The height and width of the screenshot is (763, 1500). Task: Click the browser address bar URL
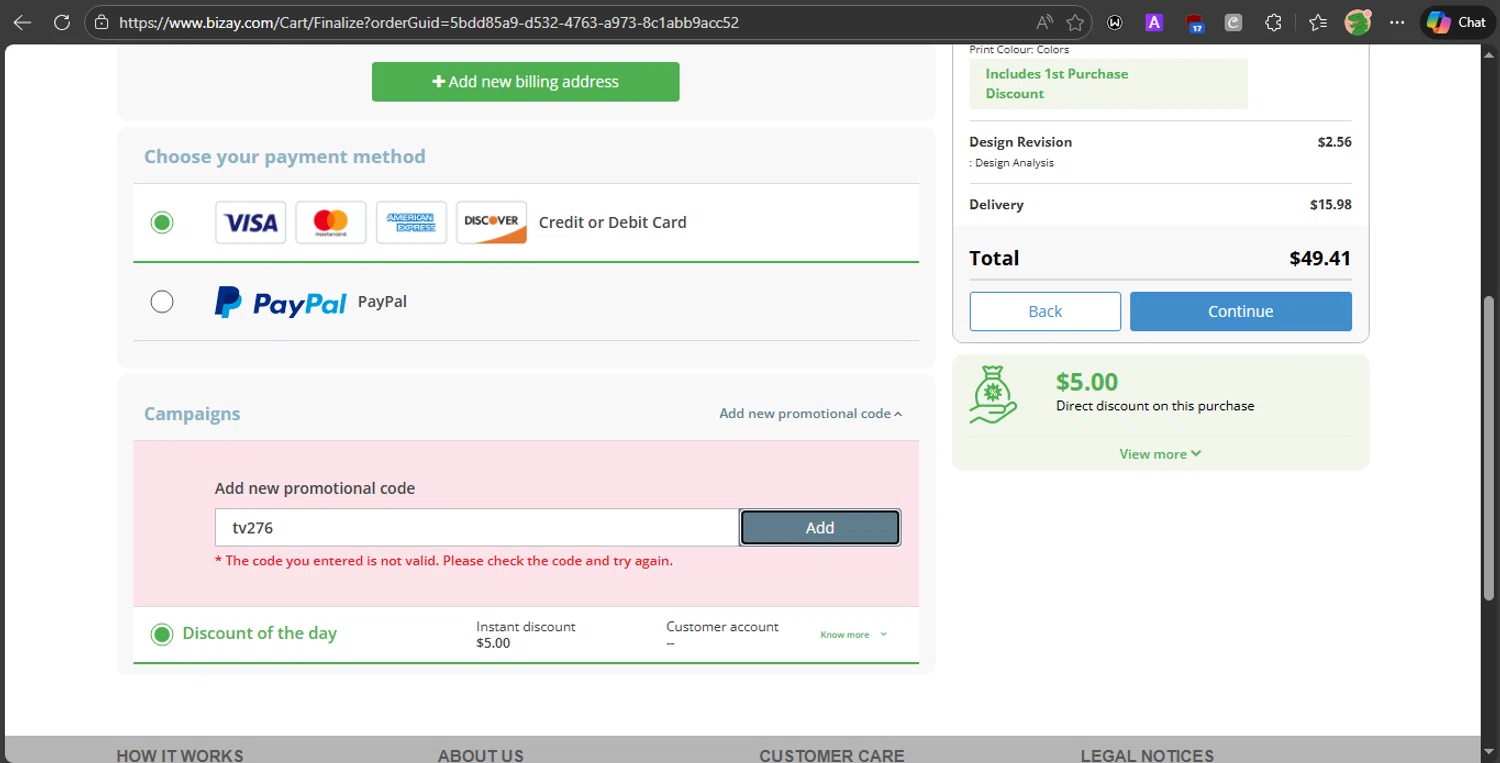point(429,22)
